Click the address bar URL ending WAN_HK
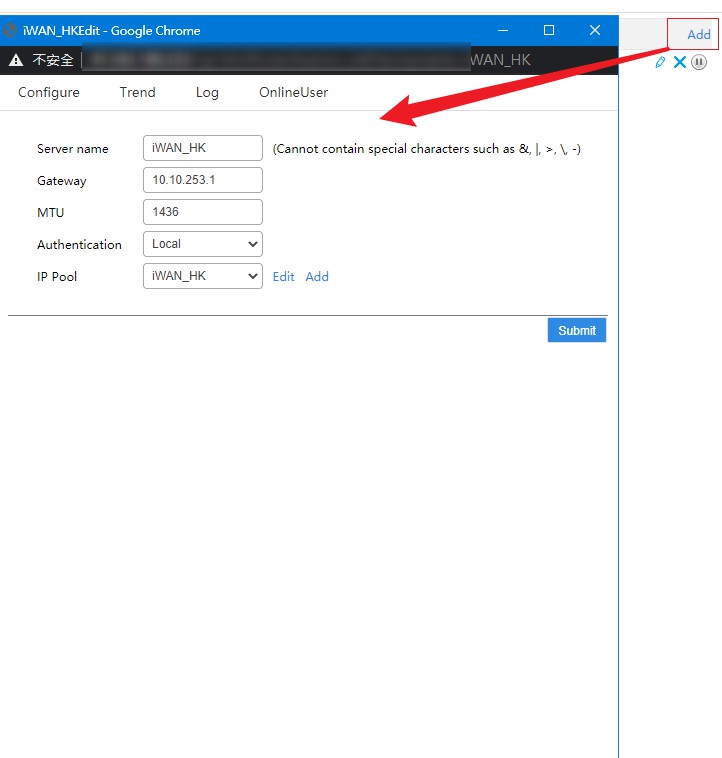Screen dimensions: 722x758 point(307,60)
